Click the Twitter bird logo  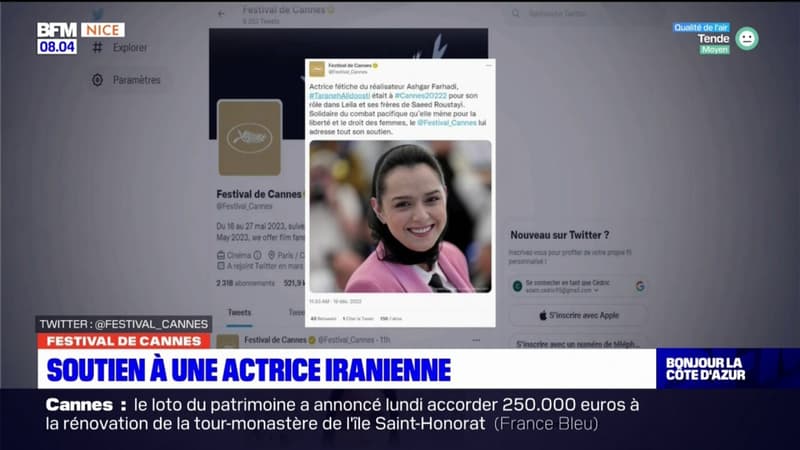point(98,14)
